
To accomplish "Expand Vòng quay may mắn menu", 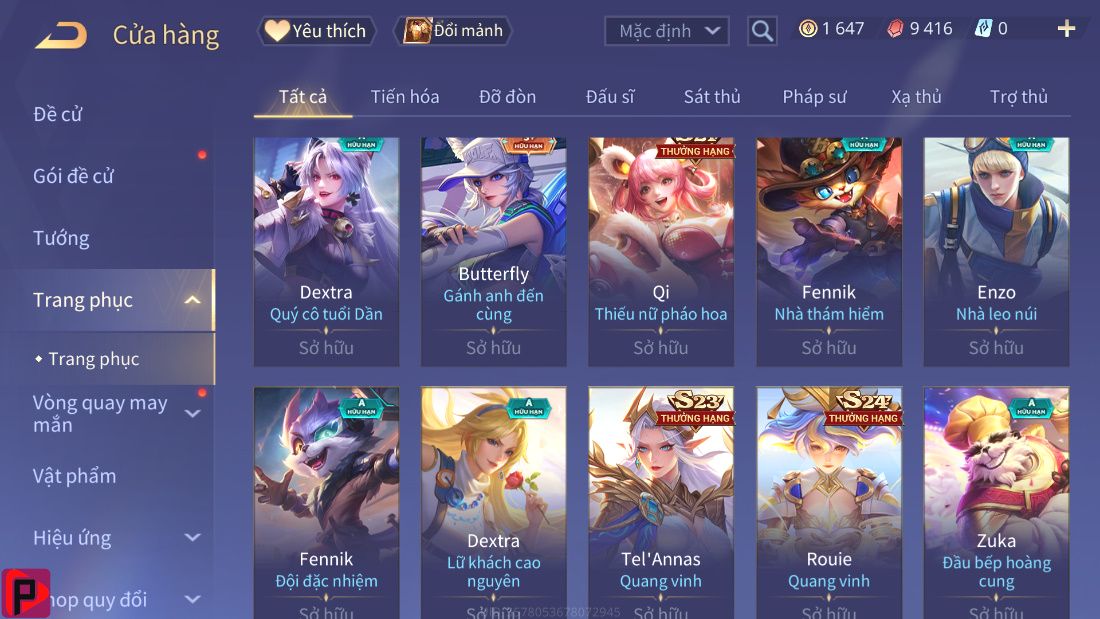I will [x=192, y=413].
